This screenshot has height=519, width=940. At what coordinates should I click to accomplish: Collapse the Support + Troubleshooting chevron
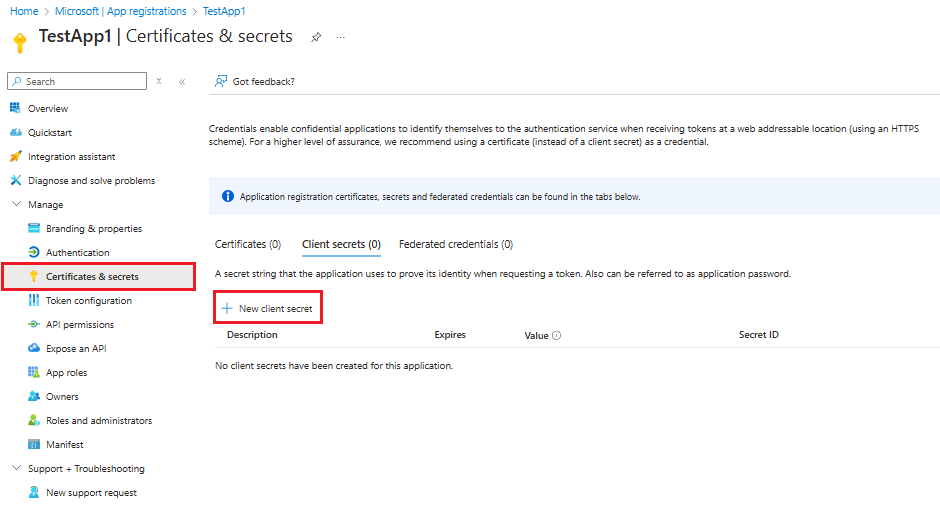(x=16, y=468)
